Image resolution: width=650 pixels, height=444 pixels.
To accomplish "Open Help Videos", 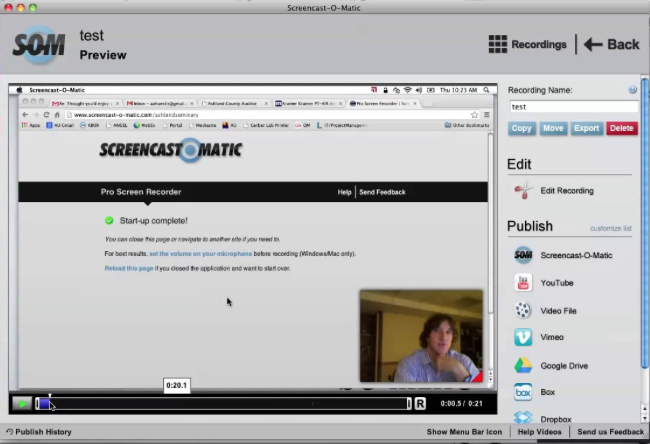I will click(539, 432).
